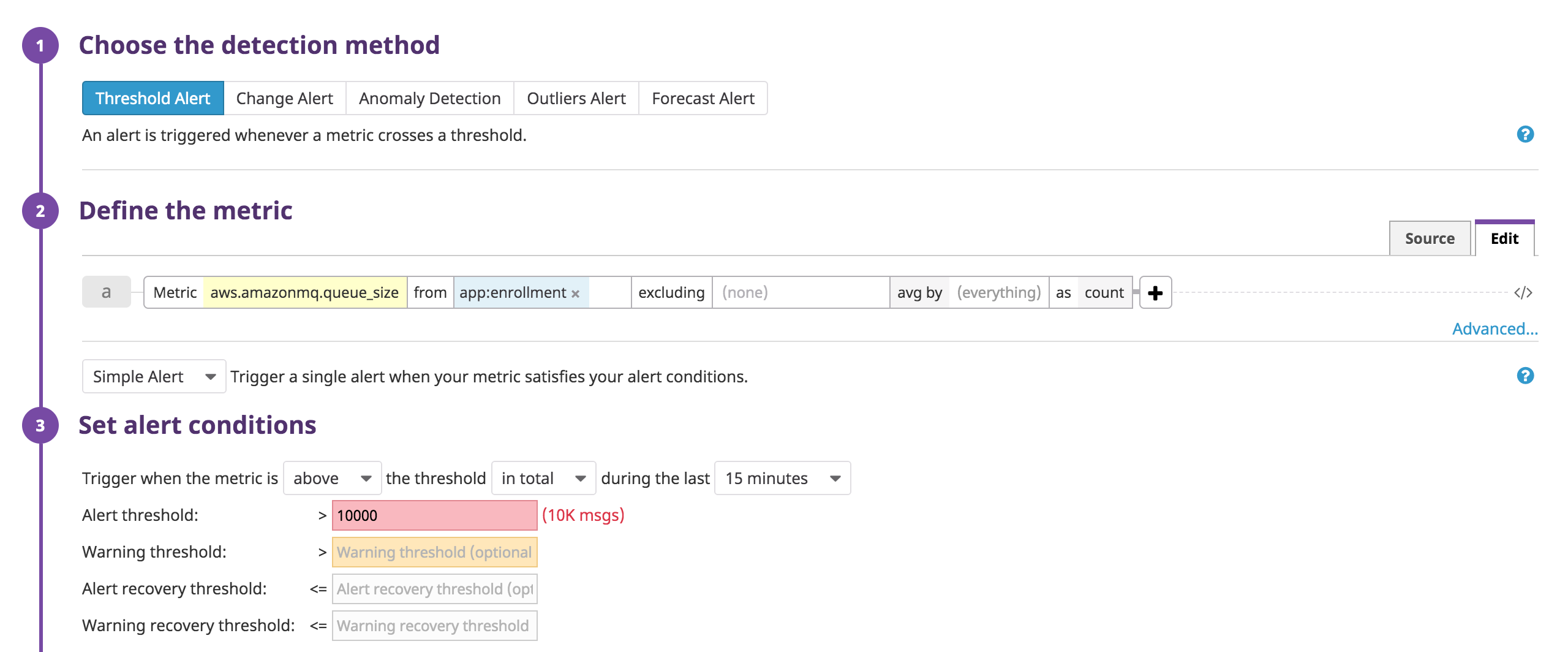Open the Simple Alert dropdown

[x=154, y=376]
